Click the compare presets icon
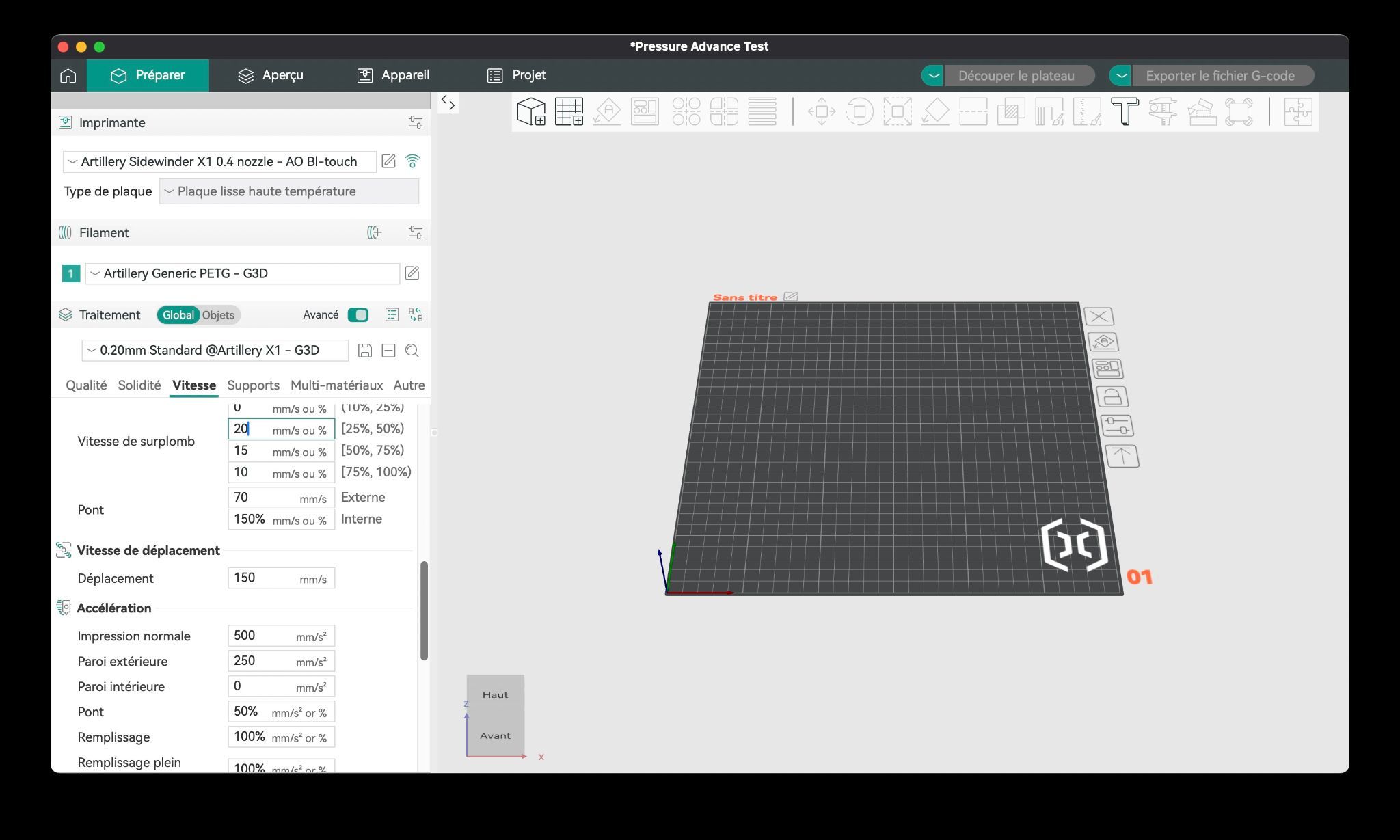The width and height of the screenshot is (1400, 840). point(415,314)
